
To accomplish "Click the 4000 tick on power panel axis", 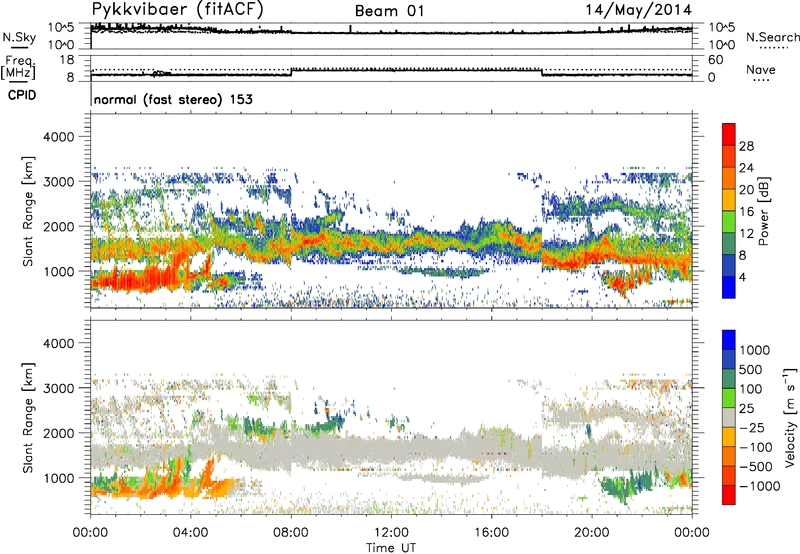I will 58,137.
